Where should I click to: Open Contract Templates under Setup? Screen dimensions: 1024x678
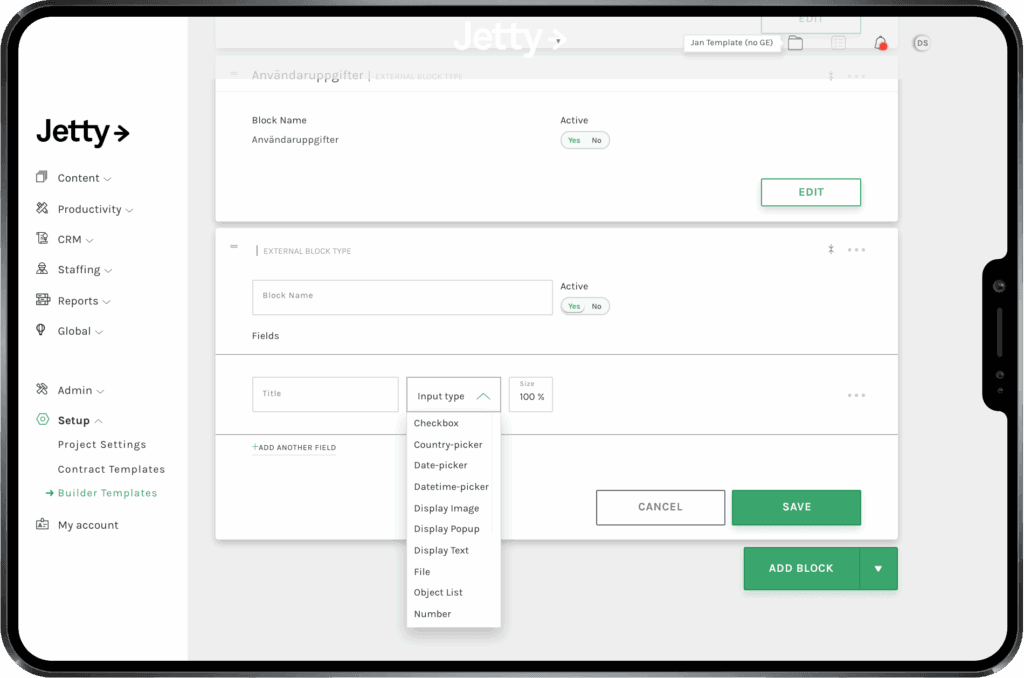click(x=111, y=468)
